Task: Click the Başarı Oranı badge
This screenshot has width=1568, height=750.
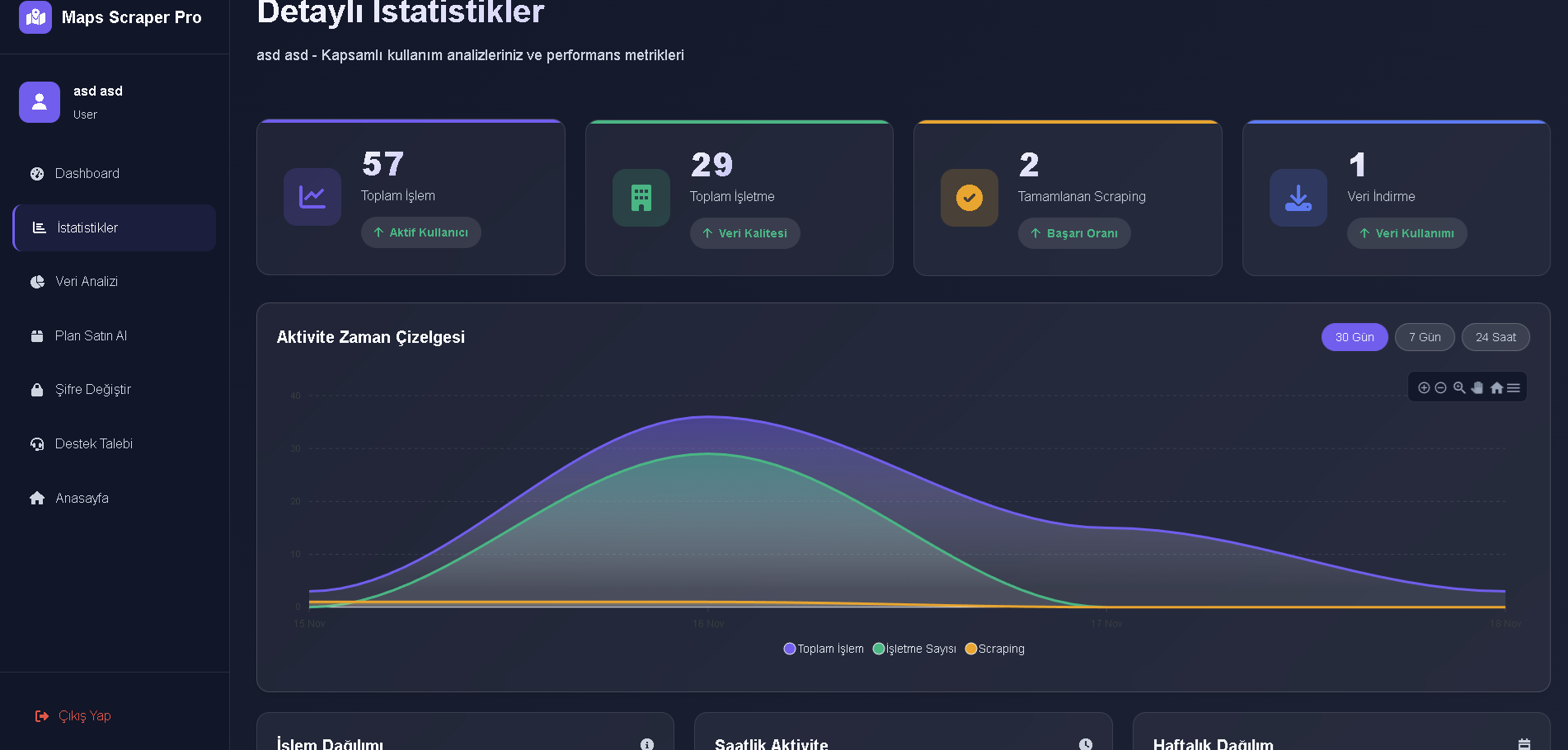Action: [x=1074, y=233]
